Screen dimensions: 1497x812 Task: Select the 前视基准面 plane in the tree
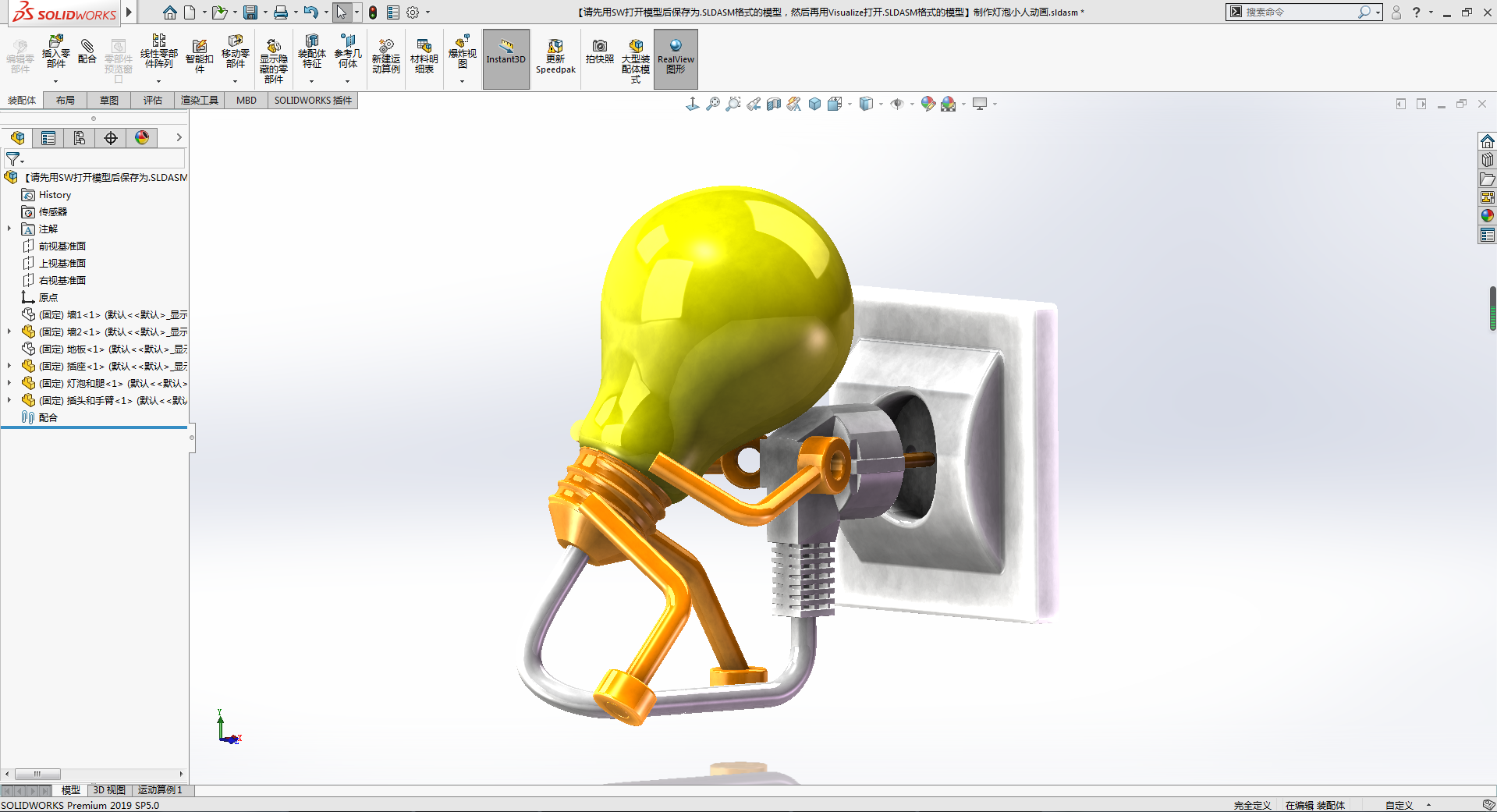point(62,246)
